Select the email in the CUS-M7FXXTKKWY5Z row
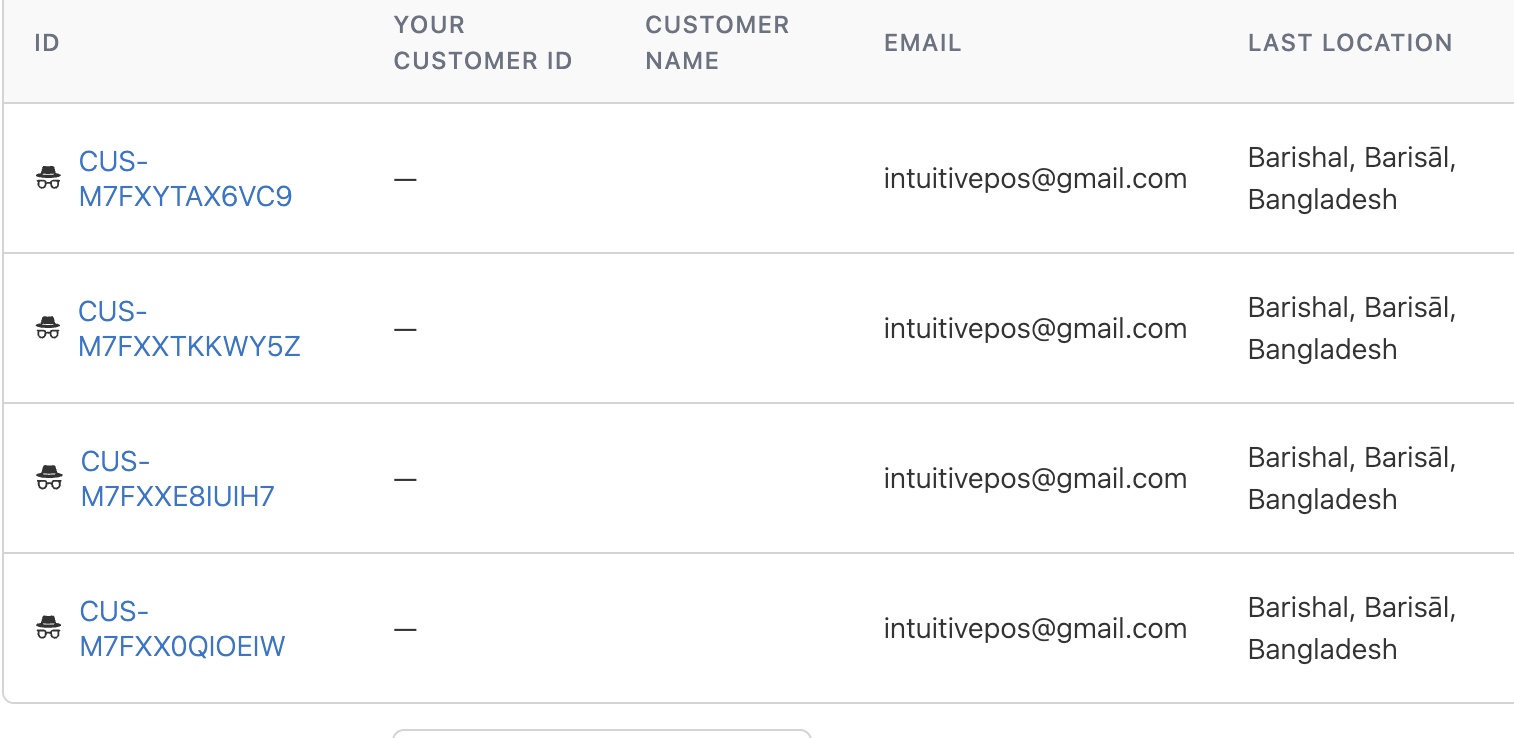1514x738 pixels. tap(1035, 329)
